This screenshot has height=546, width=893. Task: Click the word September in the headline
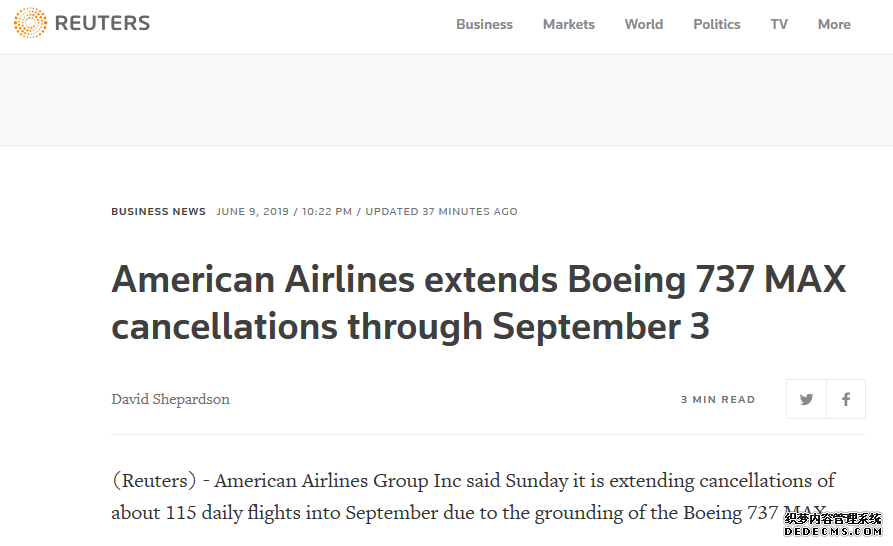click(x=586, y=327)
